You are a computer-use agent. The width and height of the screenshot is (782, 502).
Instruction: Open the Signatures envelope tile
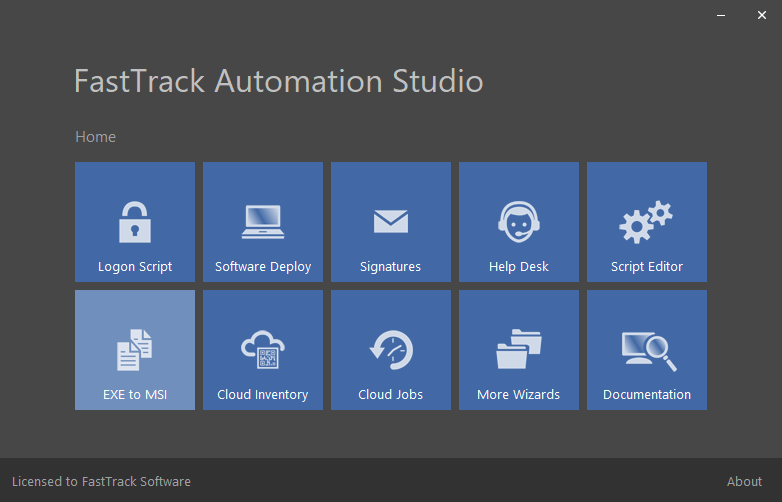click(x=391, y=222)
